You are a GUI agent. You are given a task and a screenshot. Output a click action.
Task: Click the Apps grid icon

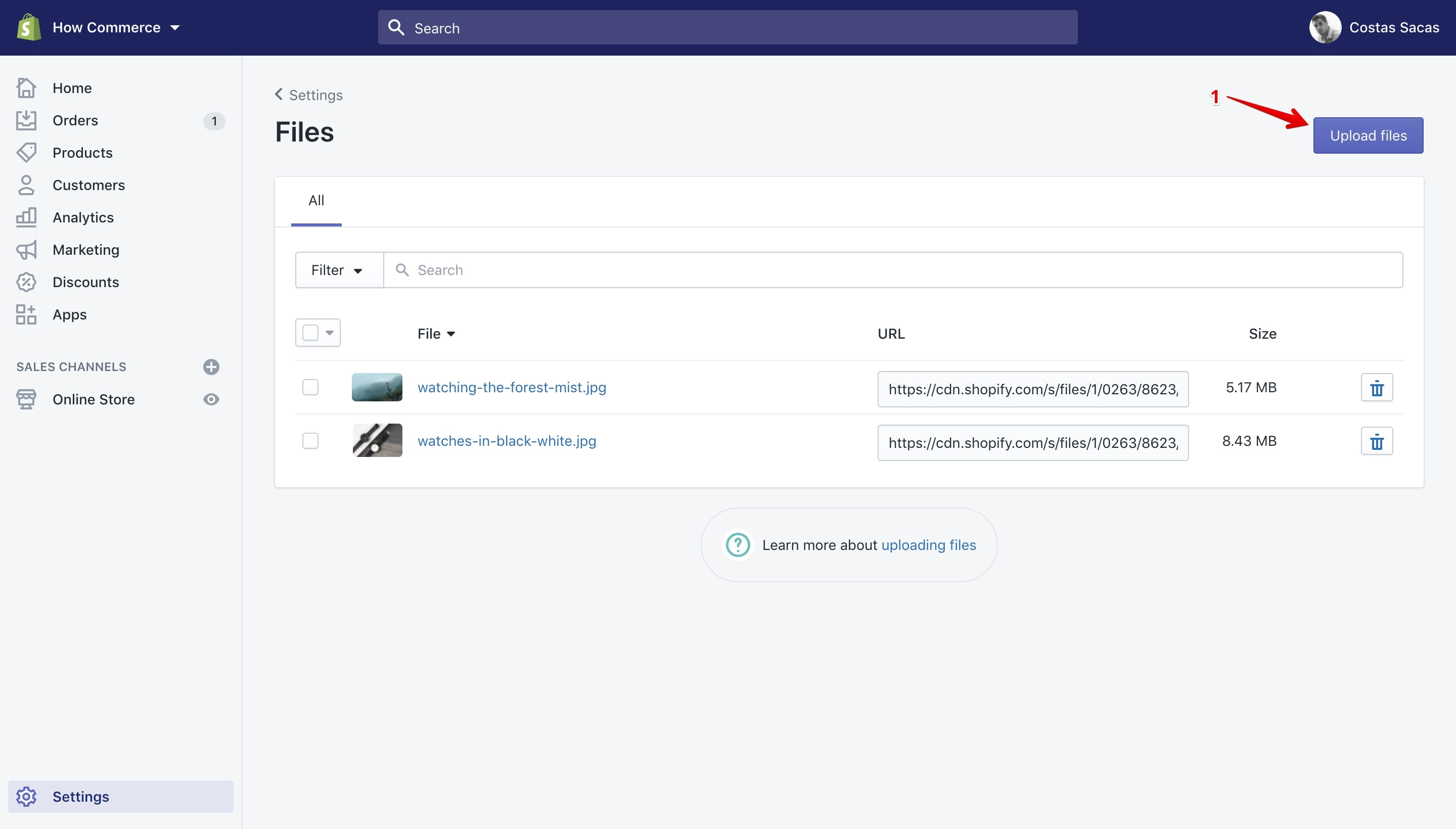26,314
